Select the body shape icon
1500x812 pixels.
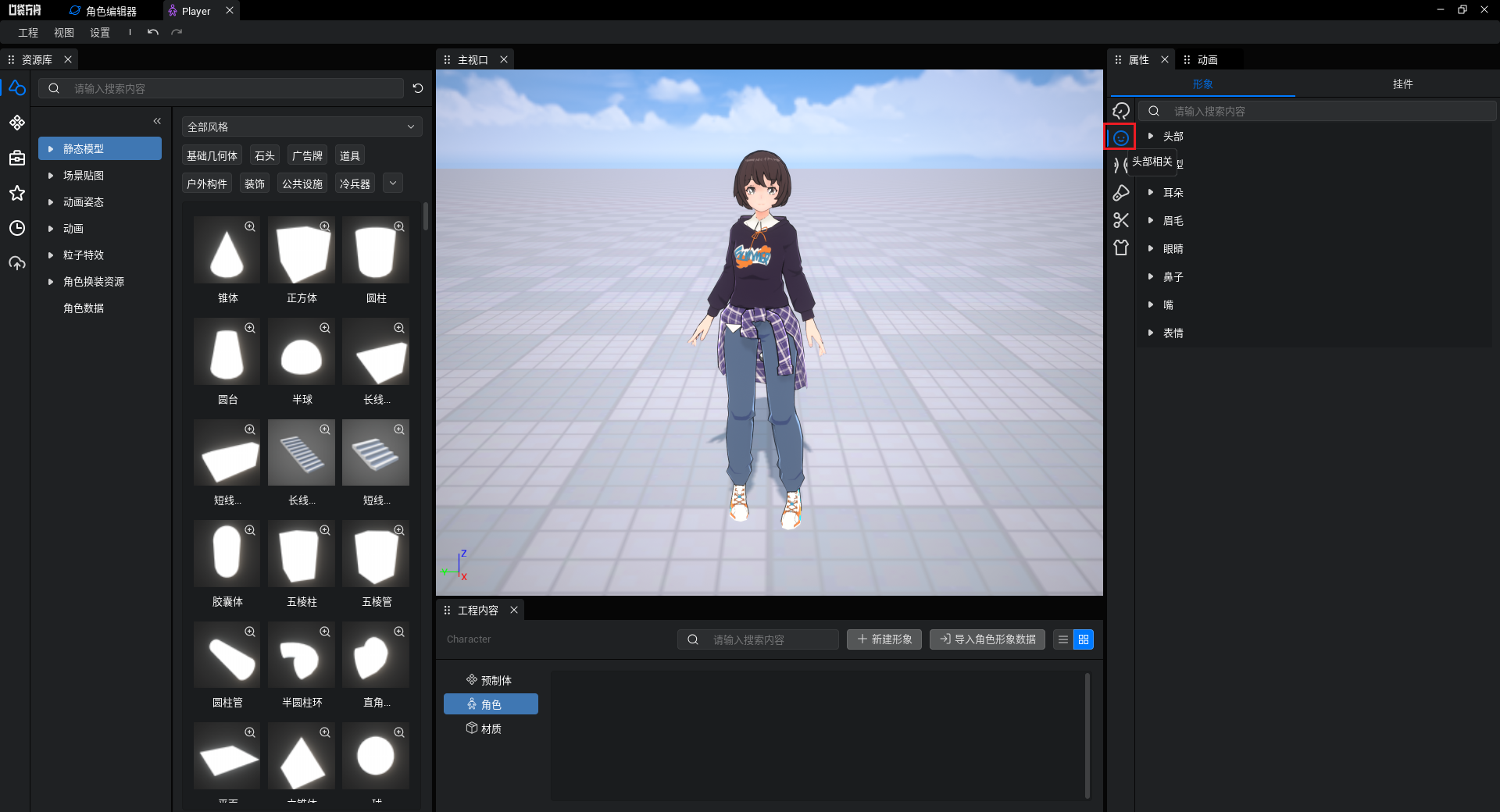coord(1120,166)
